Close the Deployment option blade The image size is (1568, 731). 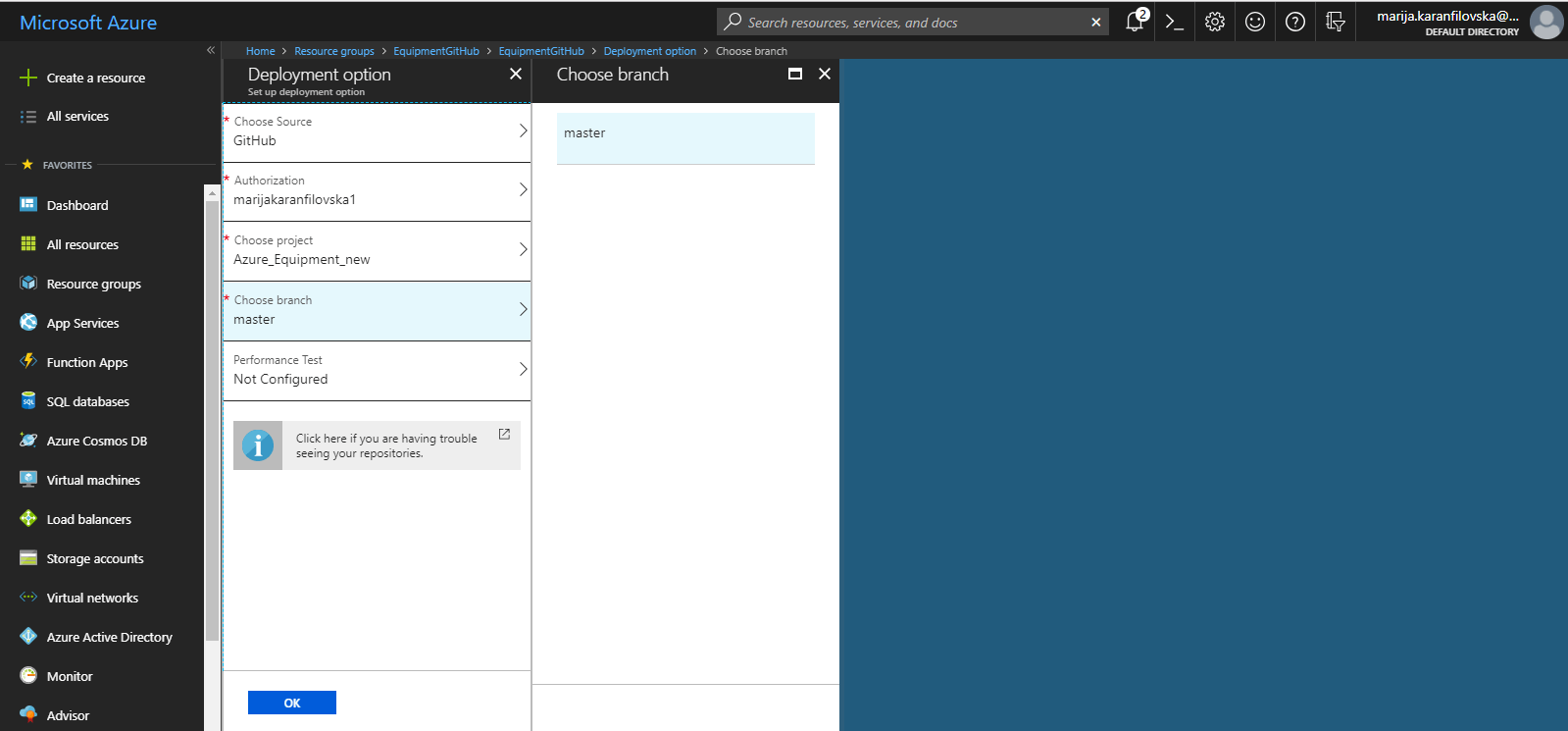click(516, 74)
